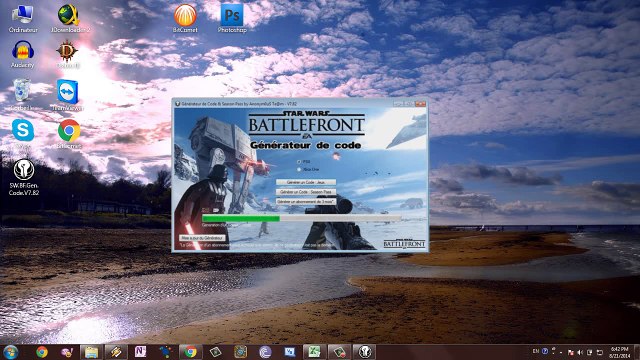The image size is (640, 360).
Task: Click 'Générer un abonnement de 3 mois' button
Action: pos(306,202)
